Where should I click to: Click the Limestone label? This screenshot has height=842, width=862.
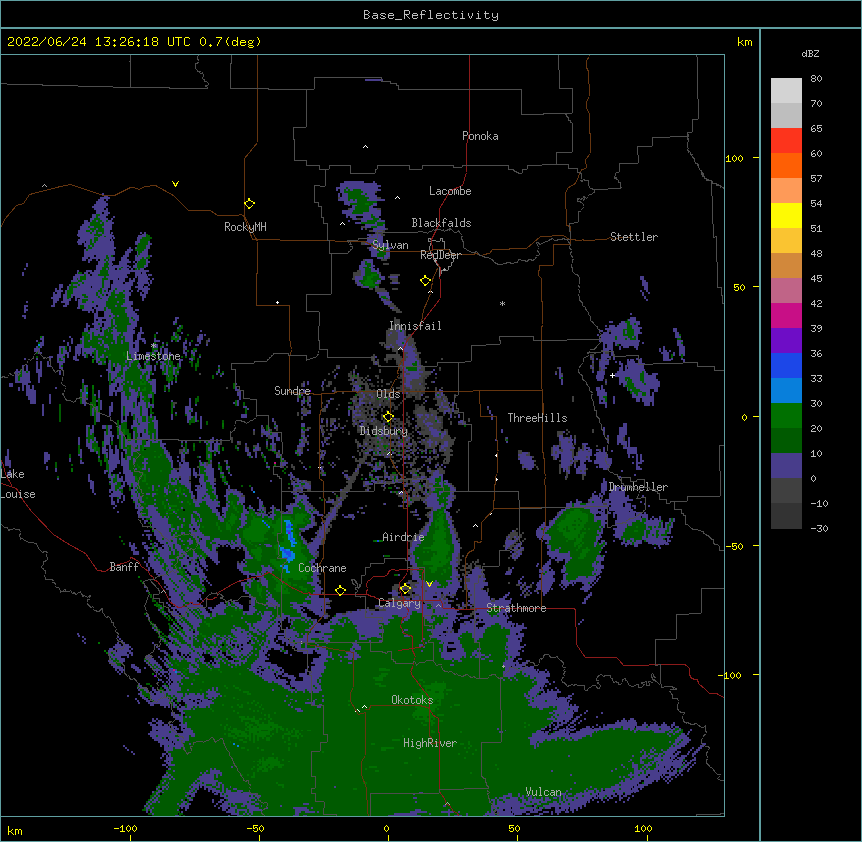coord(153,356)
